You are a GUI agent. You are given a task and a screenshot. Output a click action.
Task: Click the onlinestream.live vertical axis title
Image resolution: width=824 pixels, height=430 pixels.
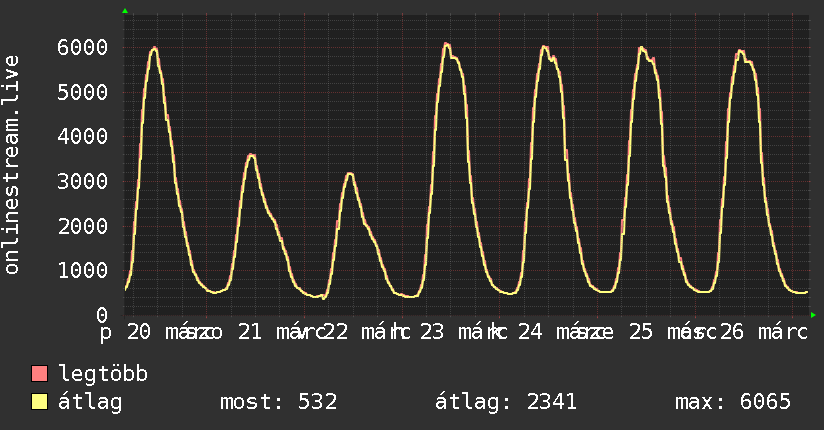(x=11, y=165)
